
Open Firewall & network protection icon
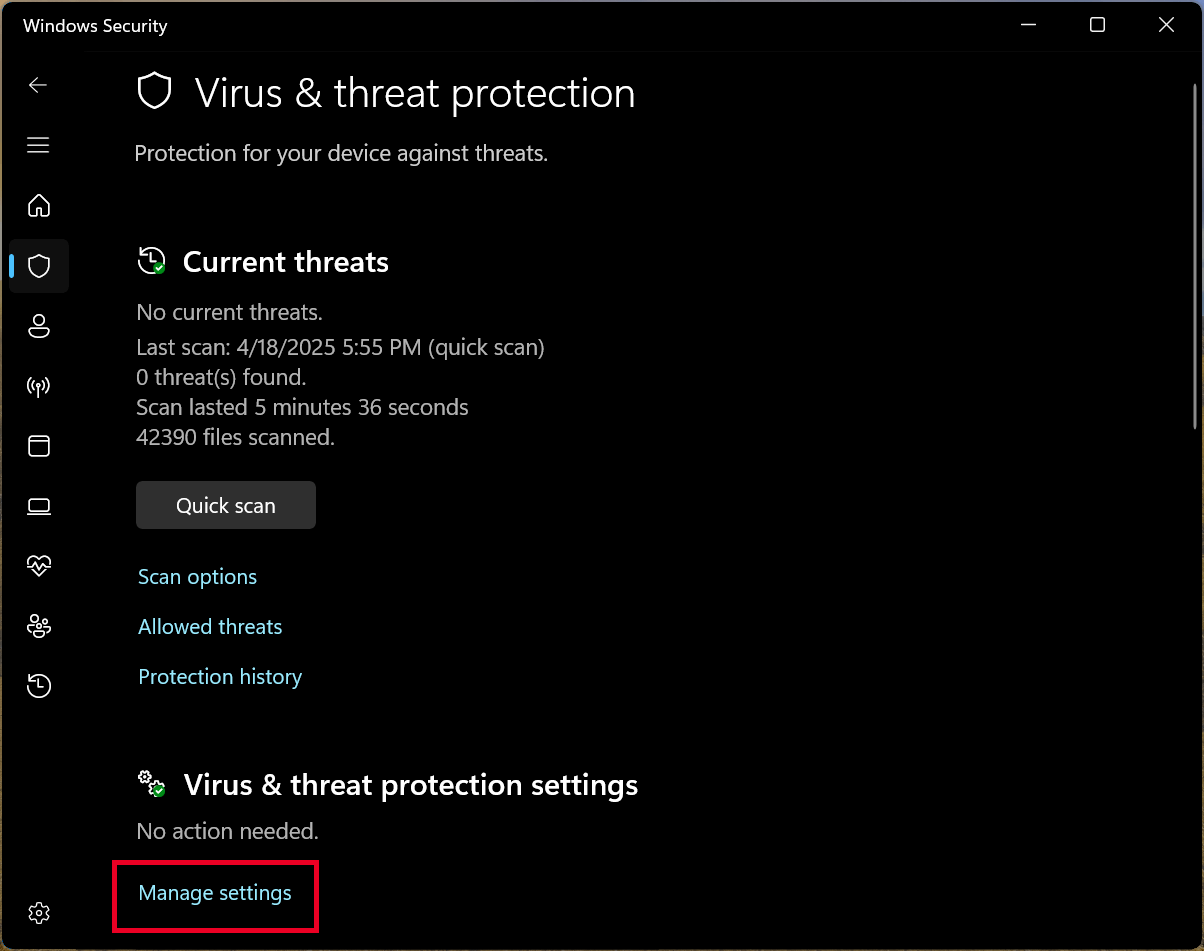click(38, 386)
